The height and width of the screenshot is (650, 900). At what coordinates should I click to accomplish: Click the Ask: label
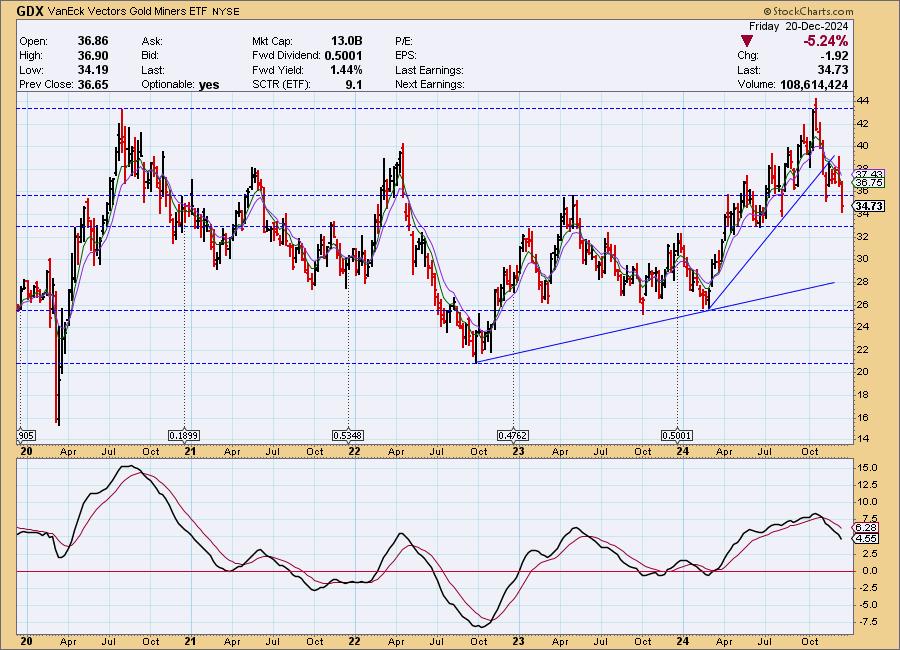[x=152, y=41]
